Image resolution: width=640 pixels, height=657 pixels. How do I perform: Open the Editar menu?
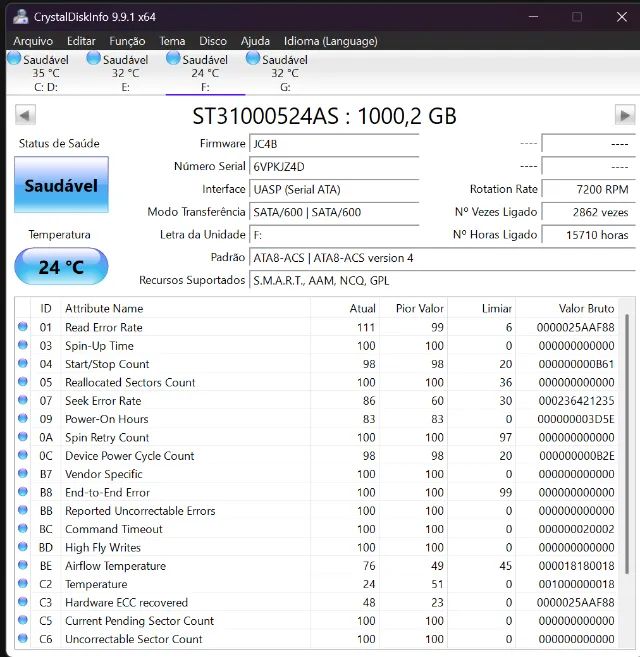[x=81, y=41]
